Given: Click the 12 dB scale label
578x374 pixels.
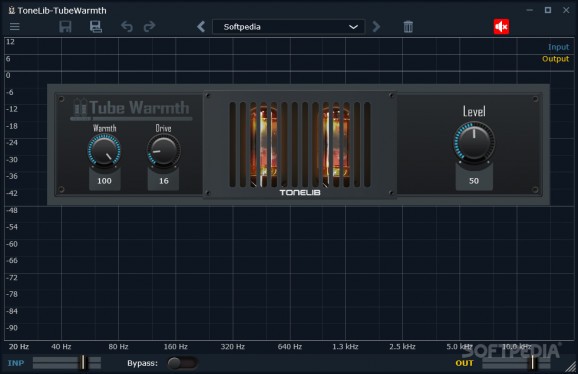Looking at the screenshot, I should click(10, 42).
